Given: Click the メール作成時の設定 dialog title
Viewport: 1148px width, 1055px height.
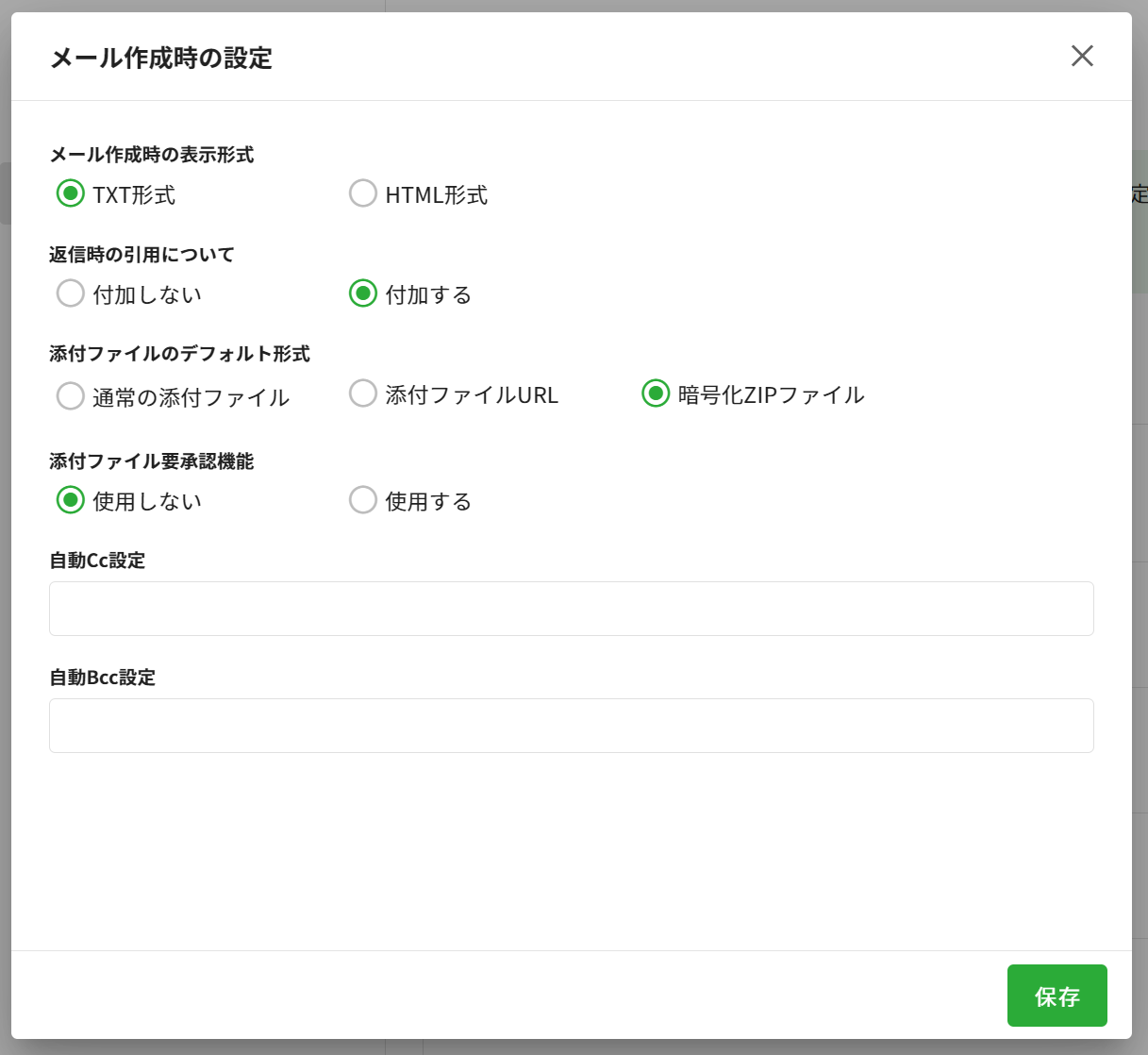Looking at the screenshot, I should tap(161, 58).
